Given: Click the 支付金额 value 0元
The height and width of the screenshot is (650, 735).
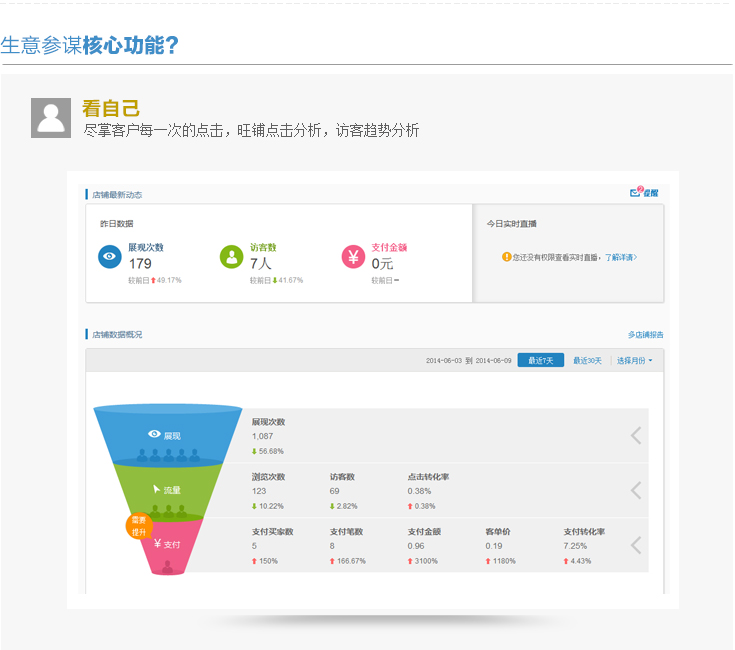Looking at the screenshot, I should click(x=382, y=264).
